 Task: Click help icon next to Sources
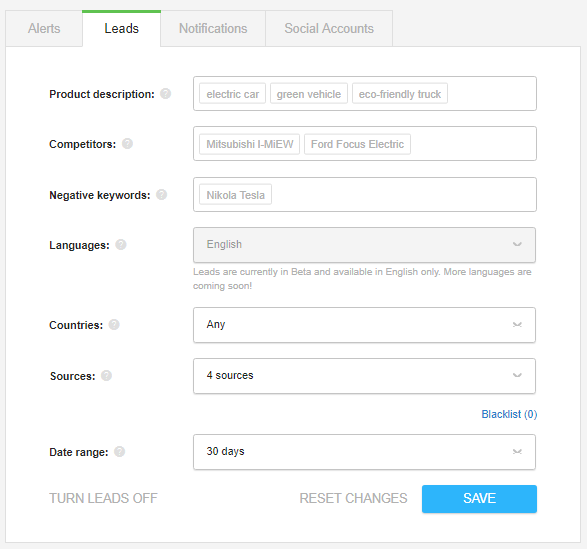tap(106, 376)
